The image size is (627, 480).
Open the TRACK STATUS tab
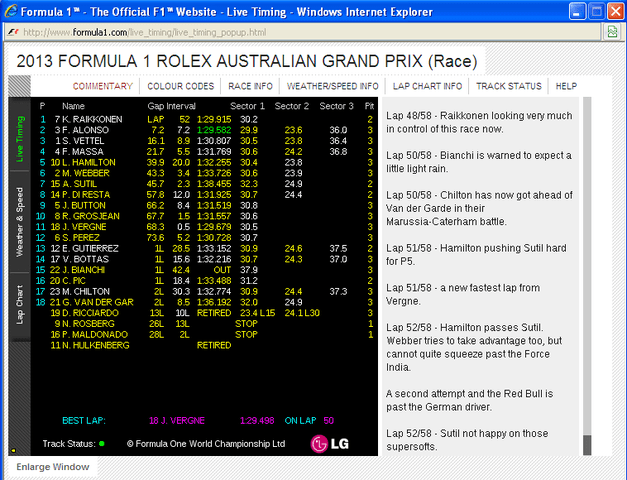pyautogui.click(x=509, y=86)
